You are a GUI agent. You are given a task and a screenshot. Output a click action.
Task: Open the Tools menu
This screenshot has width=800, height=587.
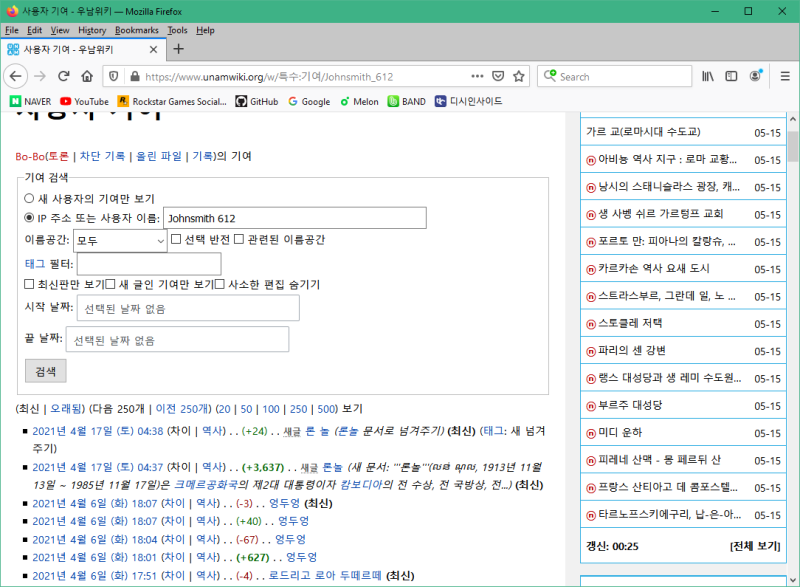pos(178,30)
